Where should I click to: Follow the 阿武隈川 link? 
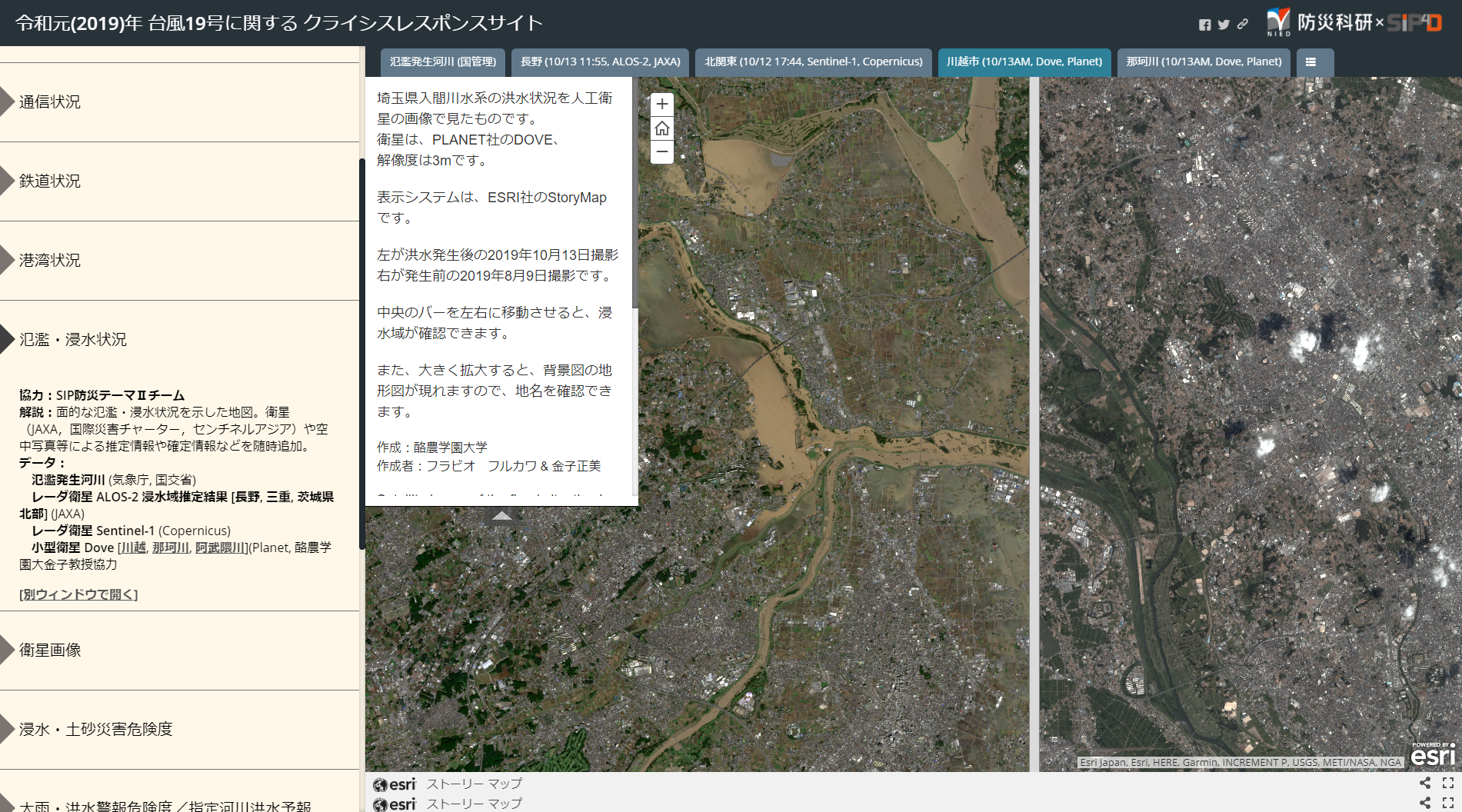click(220, 547)
